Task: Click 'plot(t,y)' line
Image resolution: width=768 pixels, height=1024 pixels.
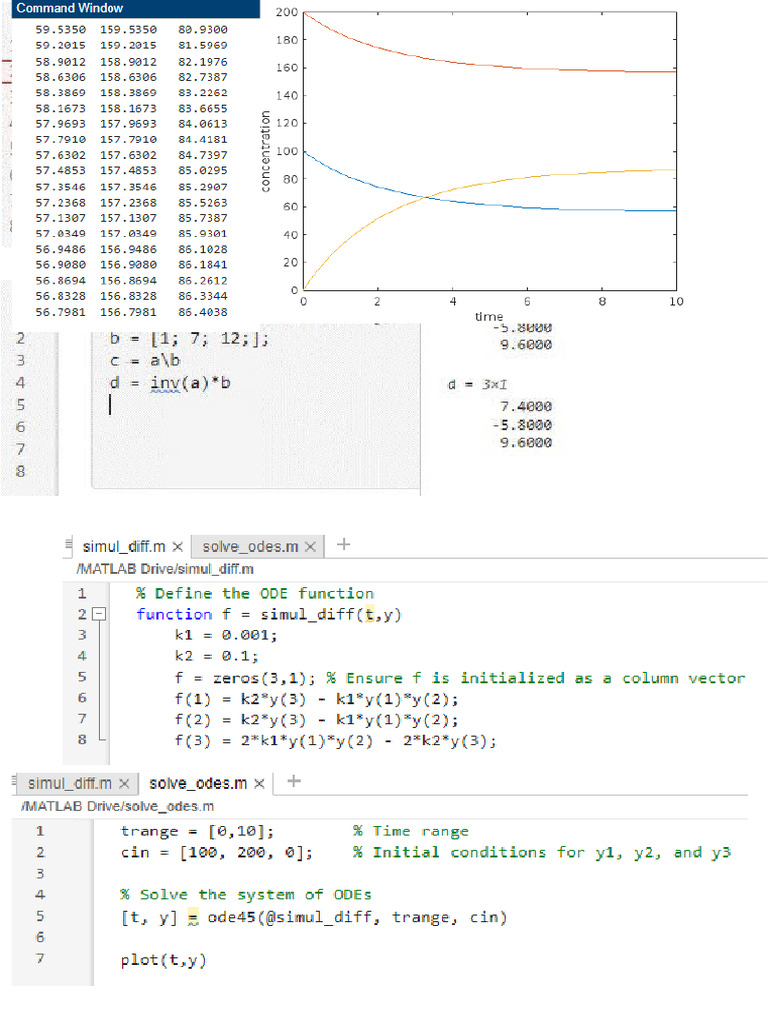Action: pos(163,959)
